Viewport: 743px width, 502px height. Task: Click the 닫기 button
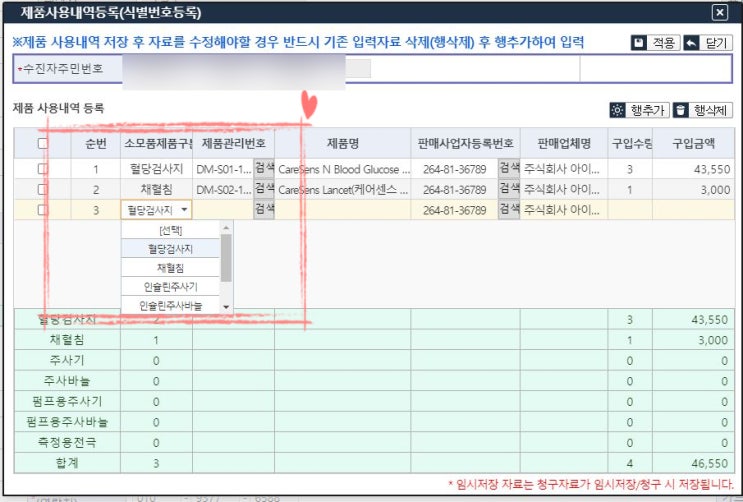click(x=708, y=43)
